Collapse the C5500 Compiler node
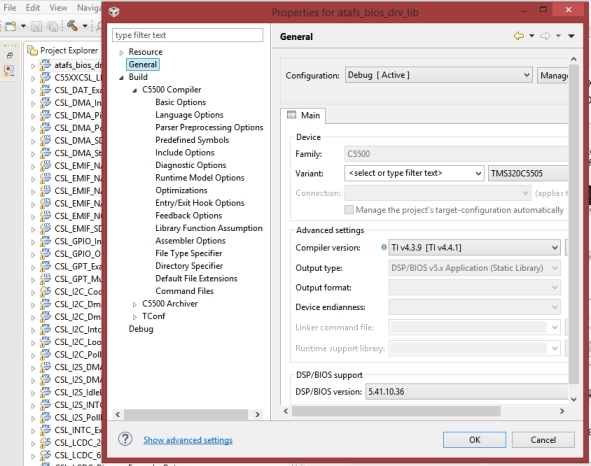 (x=135, y=90)
